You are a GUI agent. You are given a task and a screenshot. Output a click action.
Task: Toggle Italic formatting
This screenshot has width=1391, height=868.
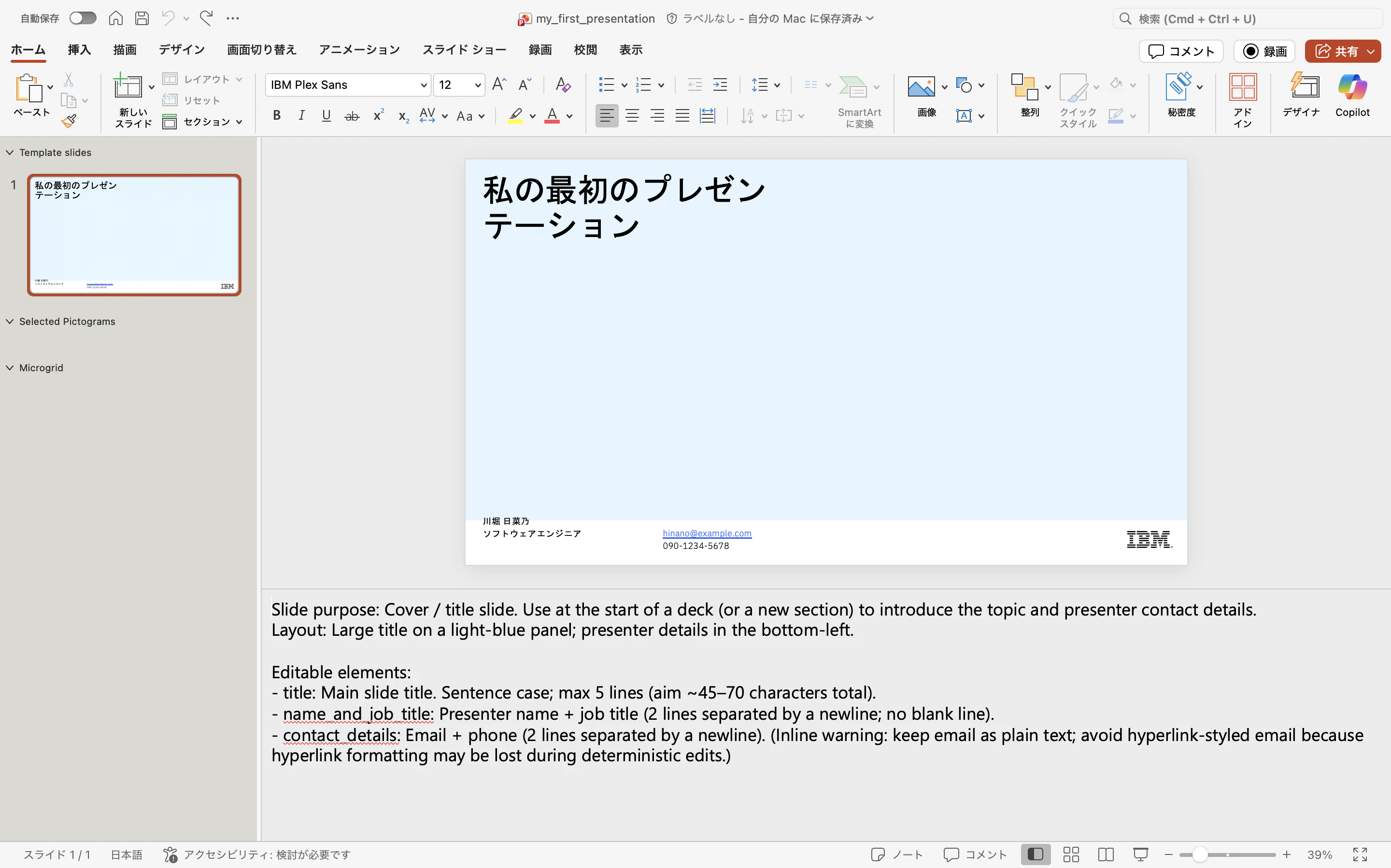301,115
